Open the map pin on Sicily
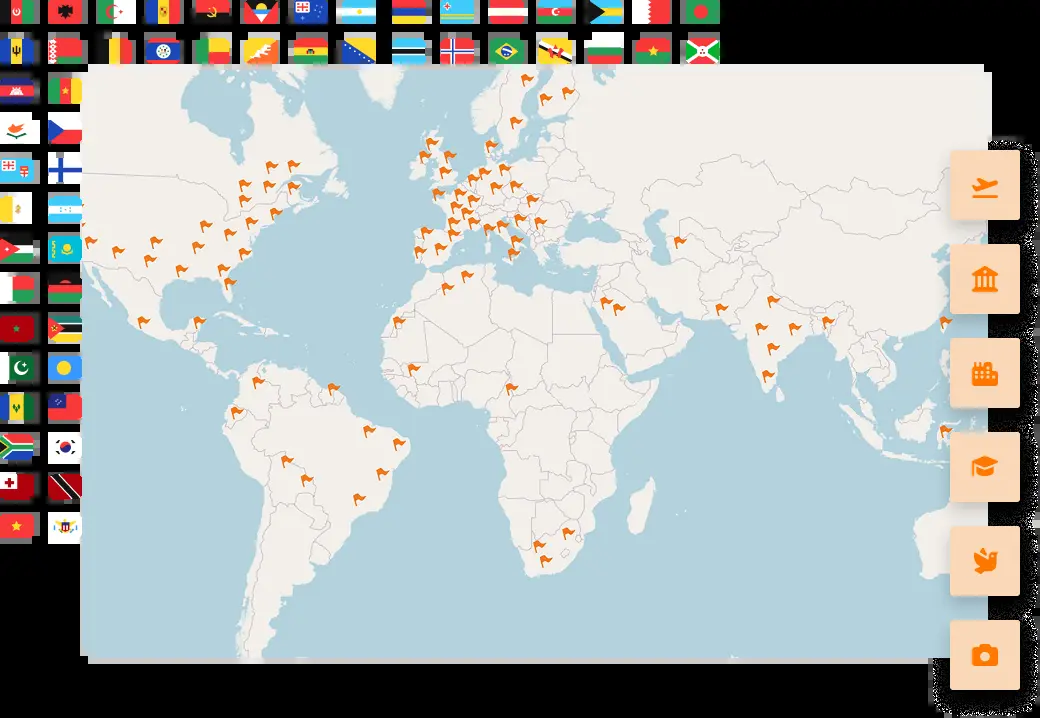 pos(512,254)
